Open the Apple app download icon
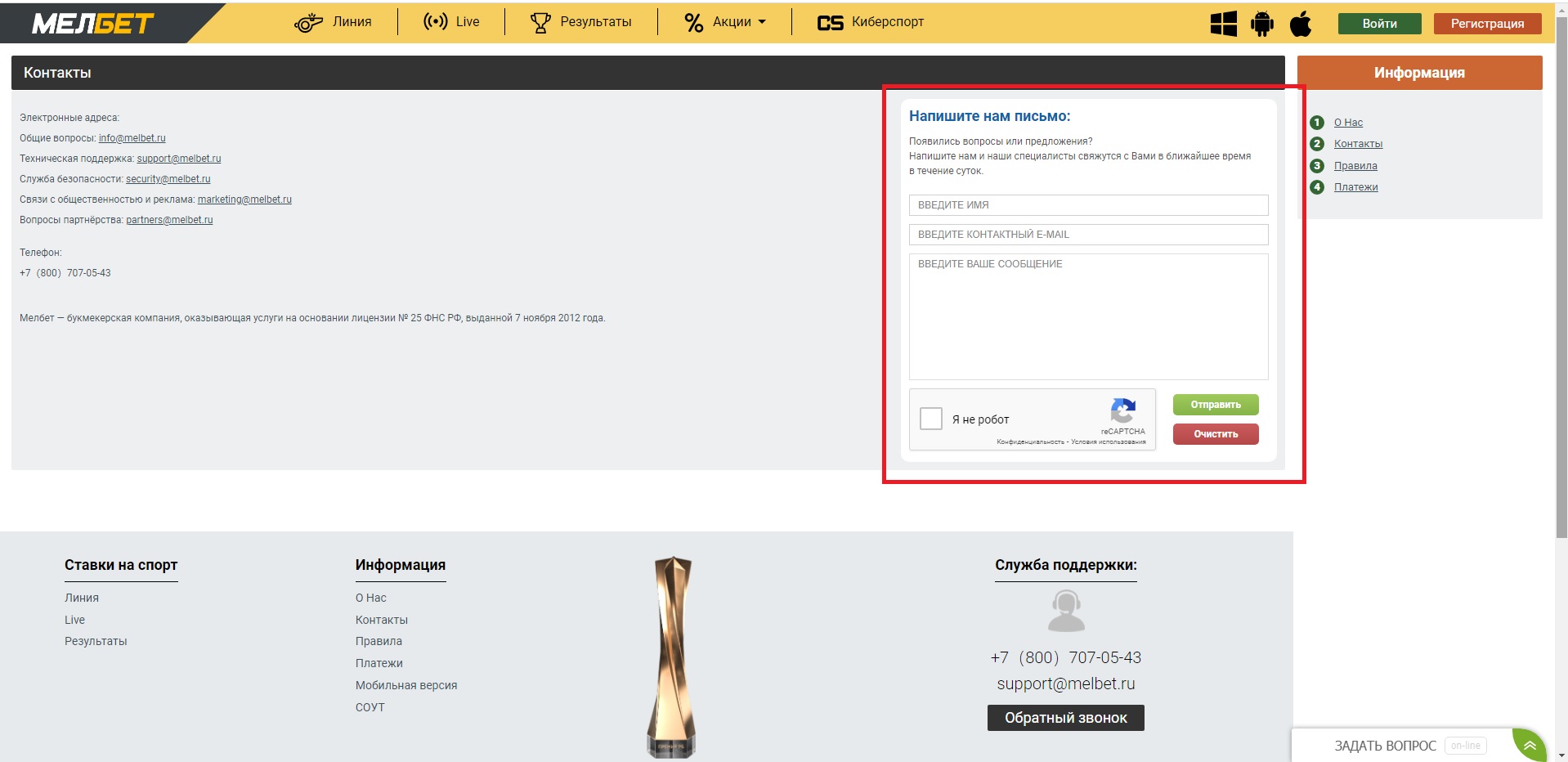This screenshot has width=1568, height=762. (1301, 24)
